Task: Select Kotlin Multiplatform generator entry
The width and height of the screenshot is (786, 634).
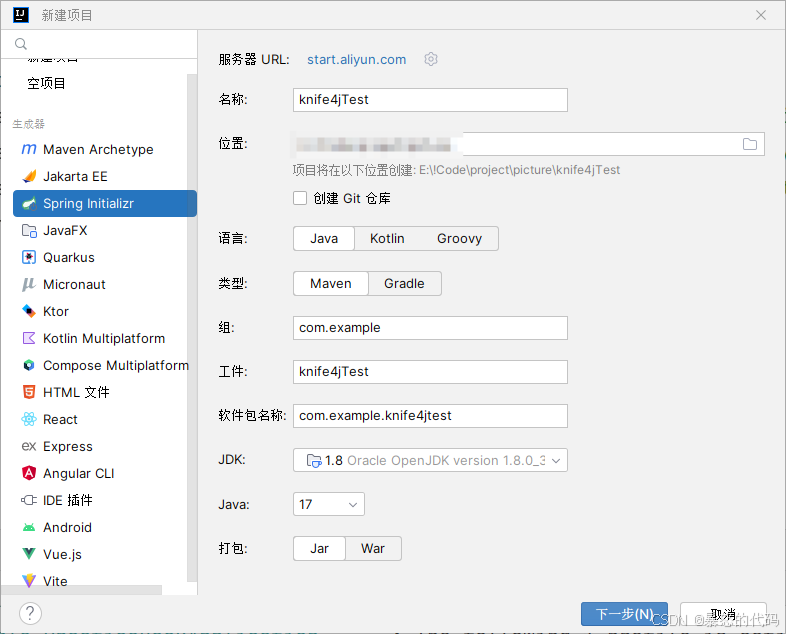Action: 104,338
